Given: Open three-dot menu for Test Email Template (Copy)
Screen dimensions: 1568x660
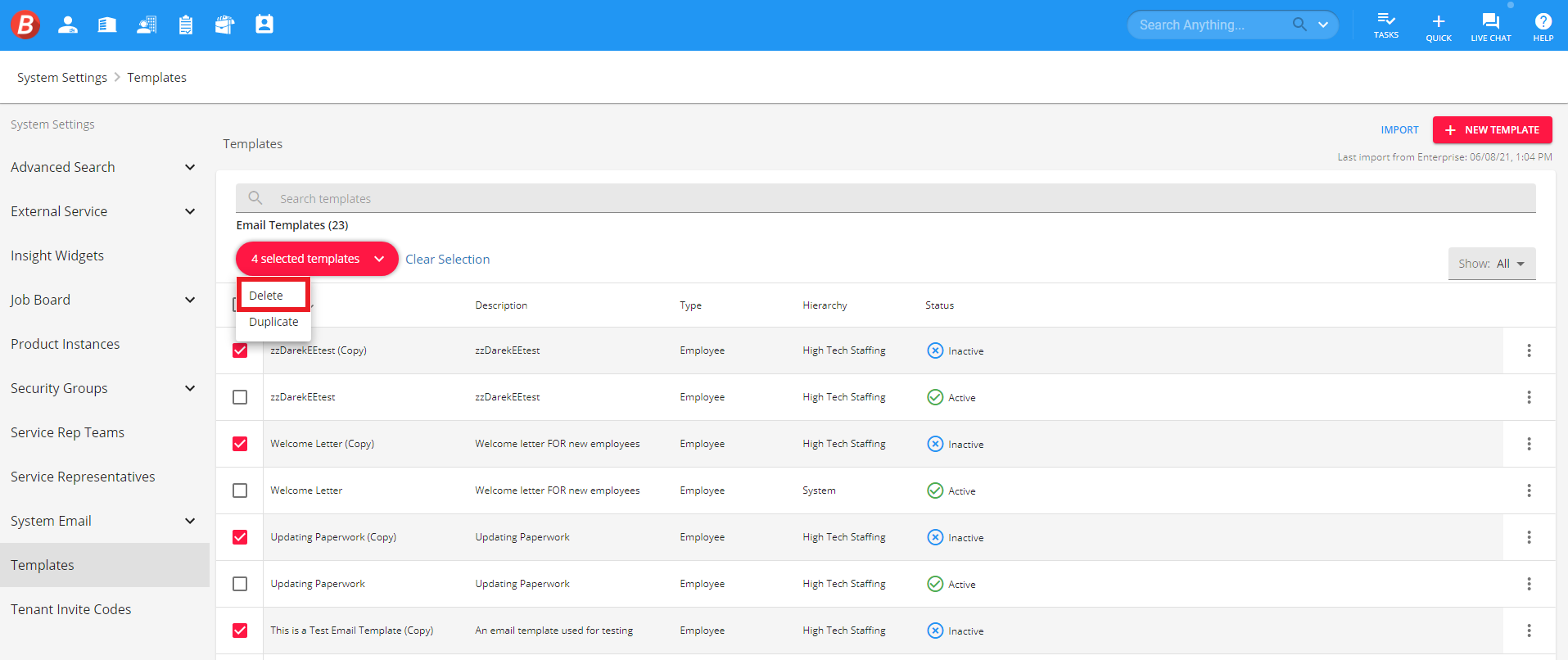Looking at the screenshot, I should [1529, 631].
